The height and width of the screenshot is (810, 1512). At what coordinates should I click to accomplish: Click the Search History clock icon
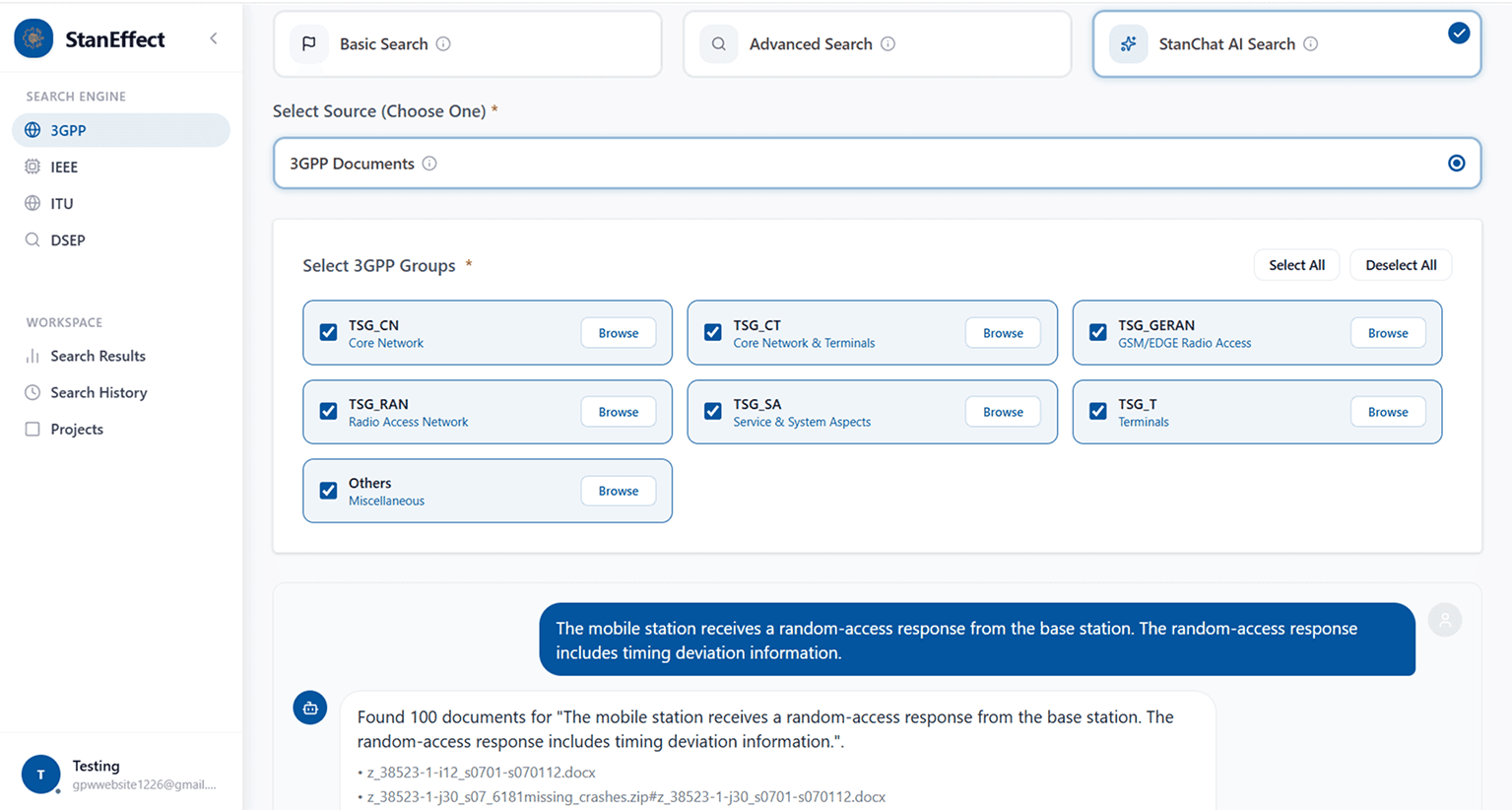pos(33,392)
